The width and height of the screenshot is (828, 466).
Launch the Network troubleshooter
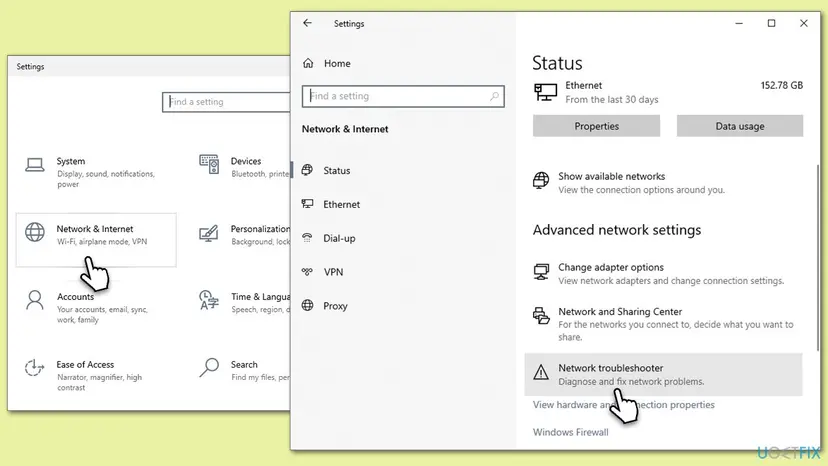pos(663,374)
